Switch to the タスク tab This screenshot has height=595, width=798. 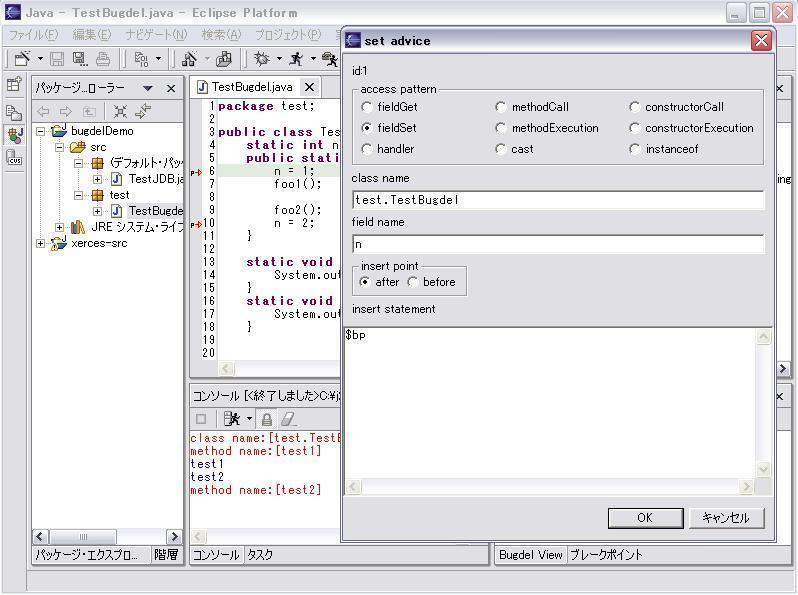(x=260, y=555)
